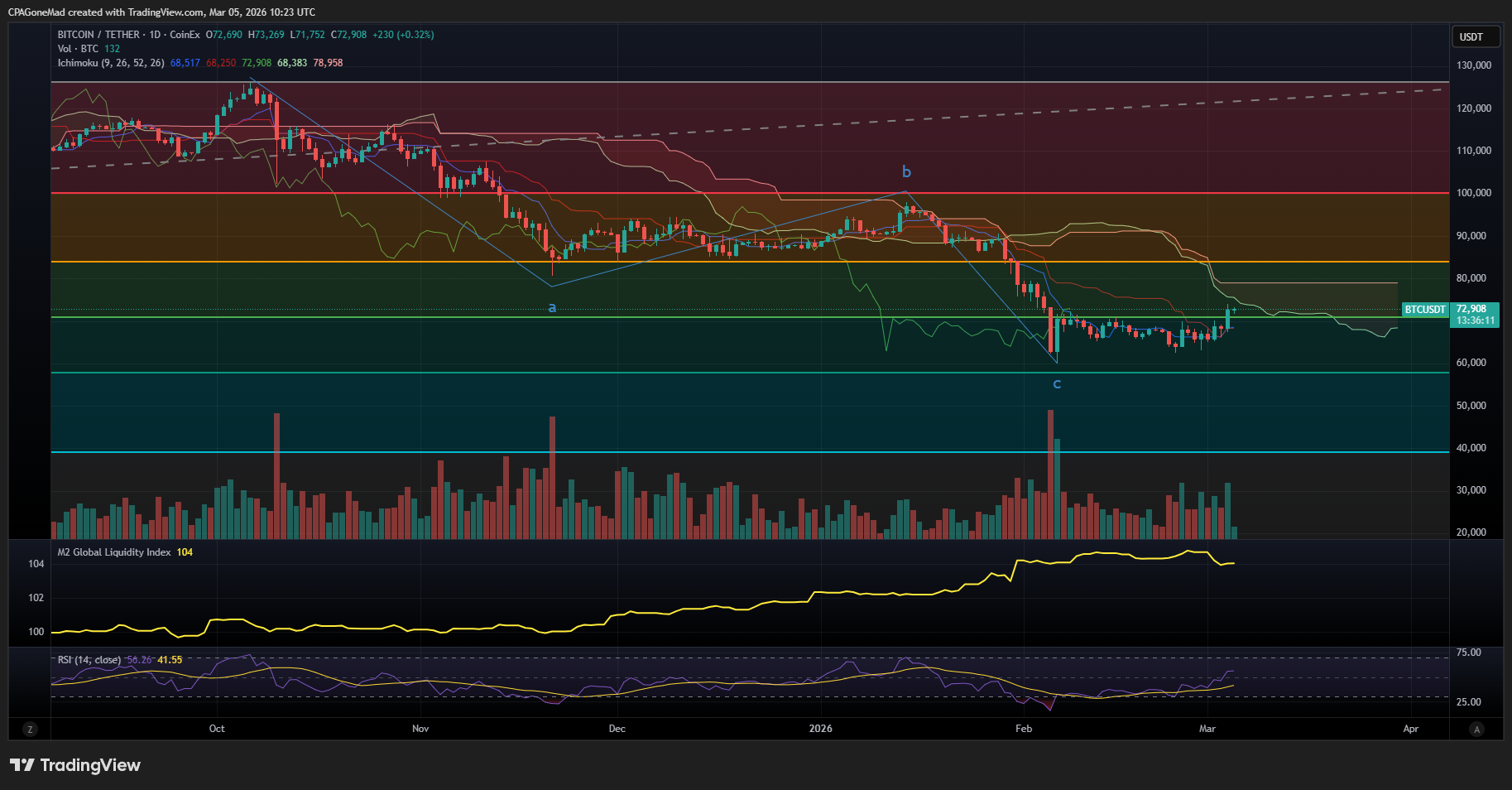This screenshot has width=1512, height=790.
Task: Click the RSI value 41.55
Action: (x=170, y=660)
